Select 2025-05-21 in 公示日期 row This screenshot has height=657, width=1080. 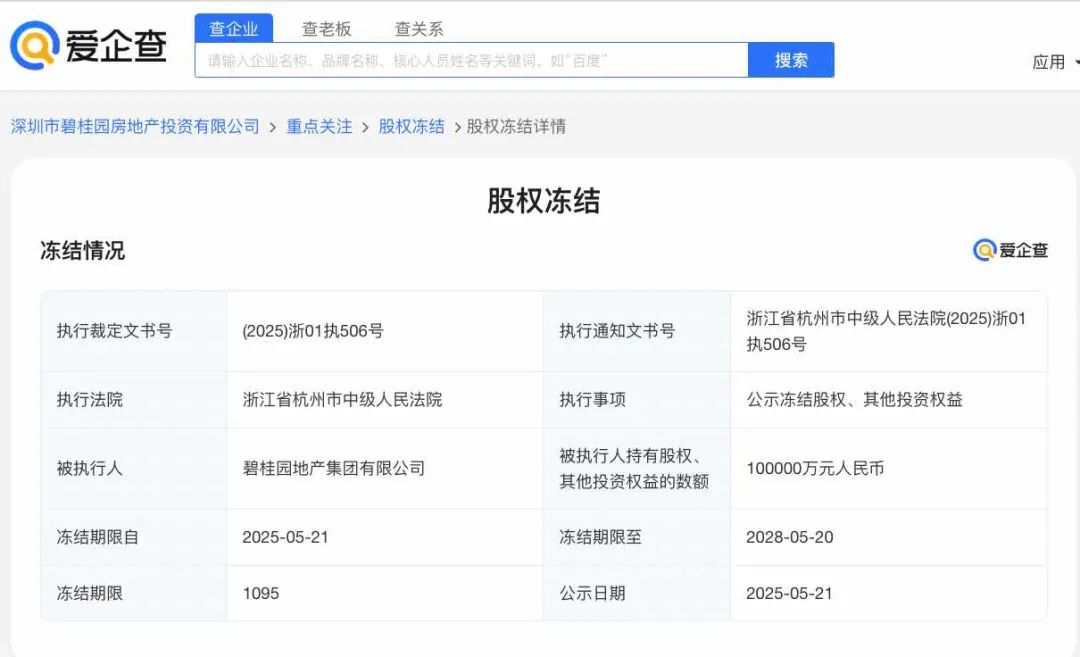(x=789, y=593)
